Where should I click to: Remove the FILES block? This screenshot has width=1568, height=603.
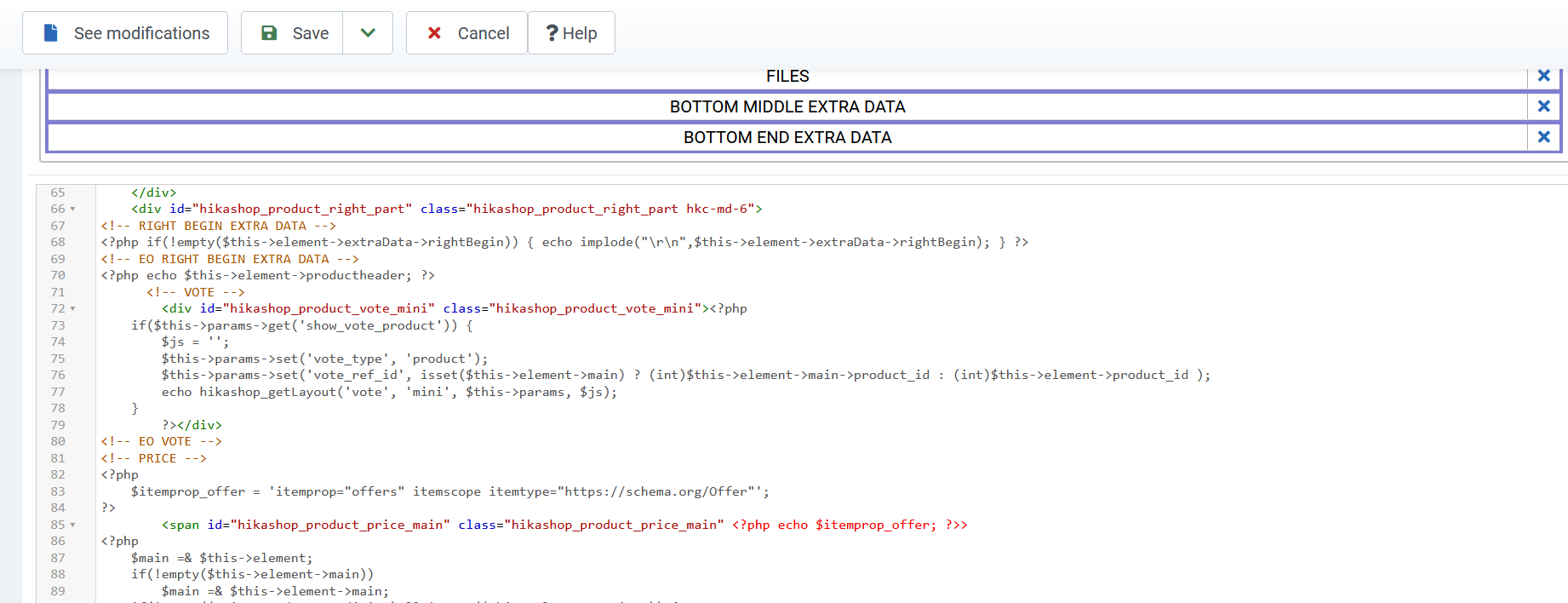pos(1543,76)
